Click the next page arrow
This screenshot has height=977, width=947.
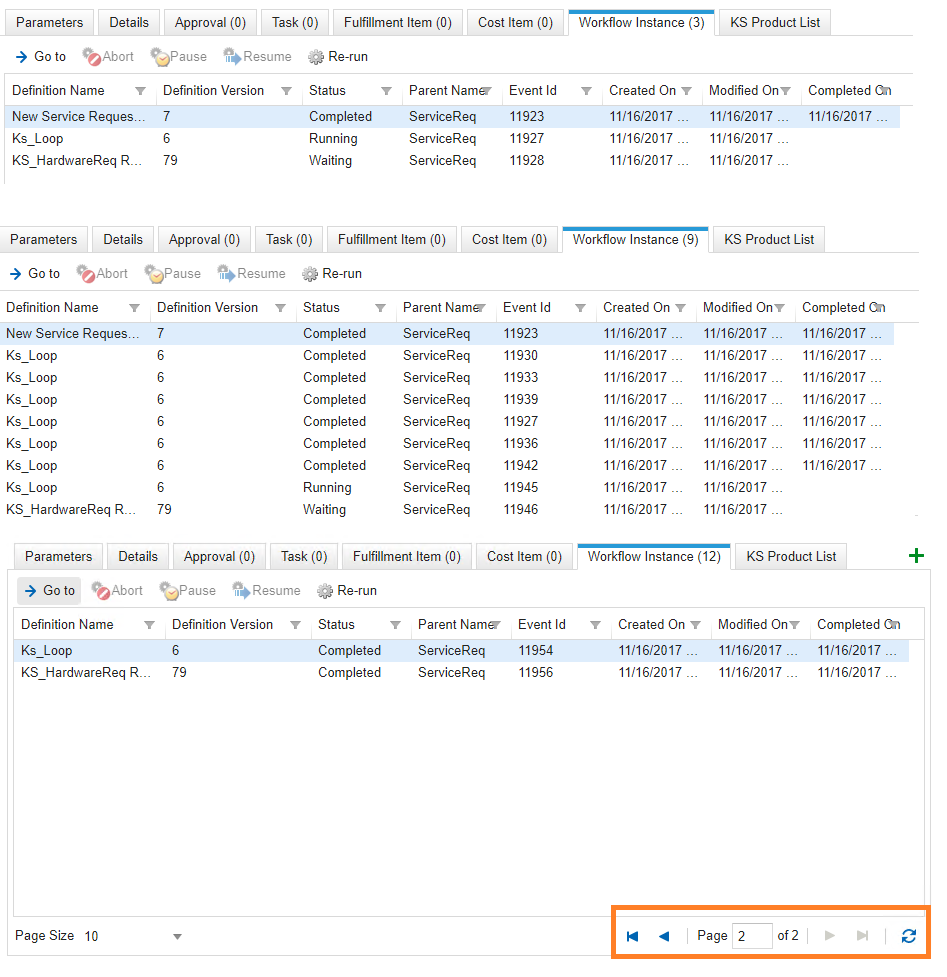pyautogui.click(x=829, y=936)
